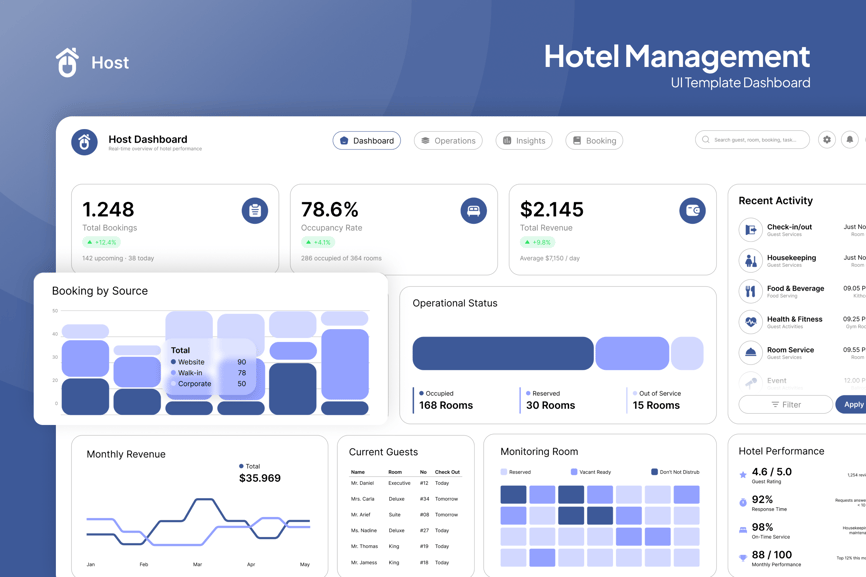The image size is (866, 577).
Task: Select the Housekeeping activity icon
Action: (750, 261)
